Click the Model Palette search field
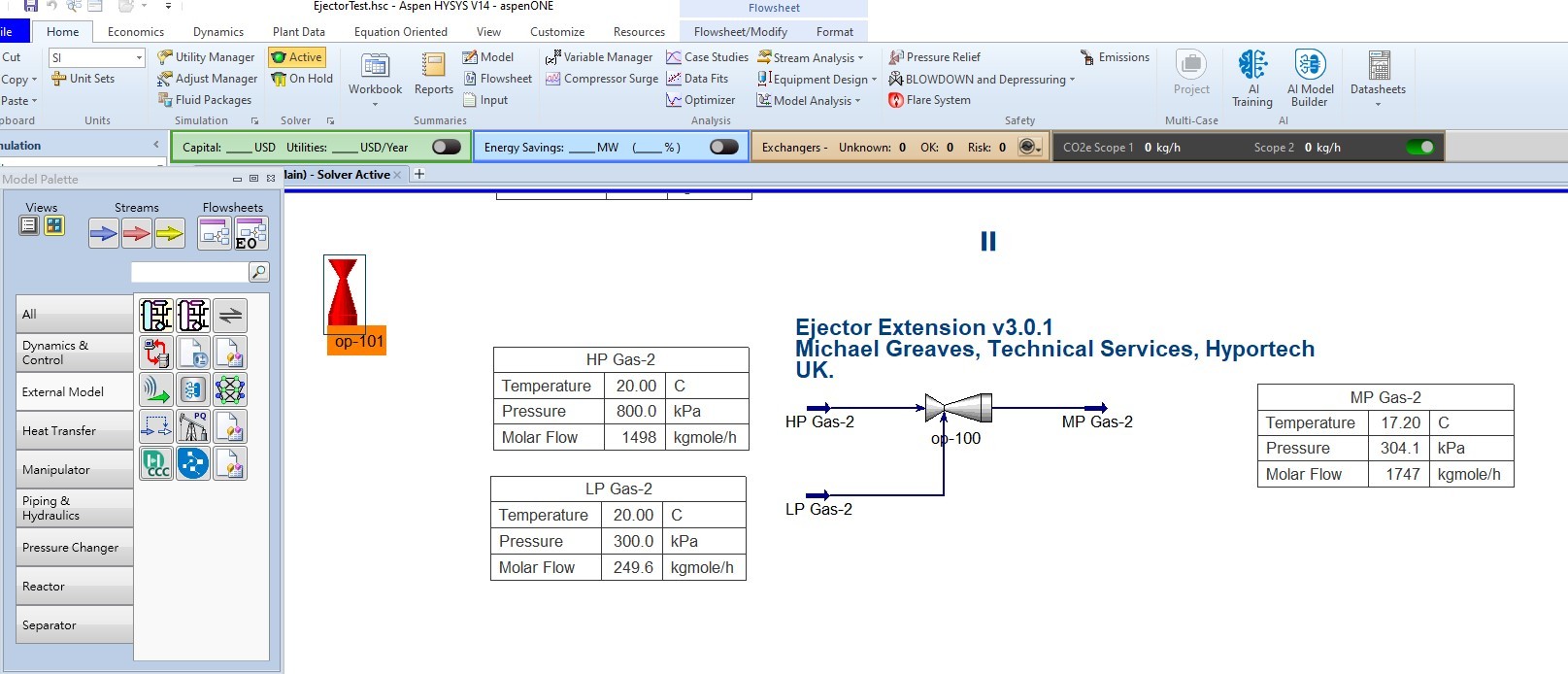This screenshot has height=674, width=1568. click(189, 272)
